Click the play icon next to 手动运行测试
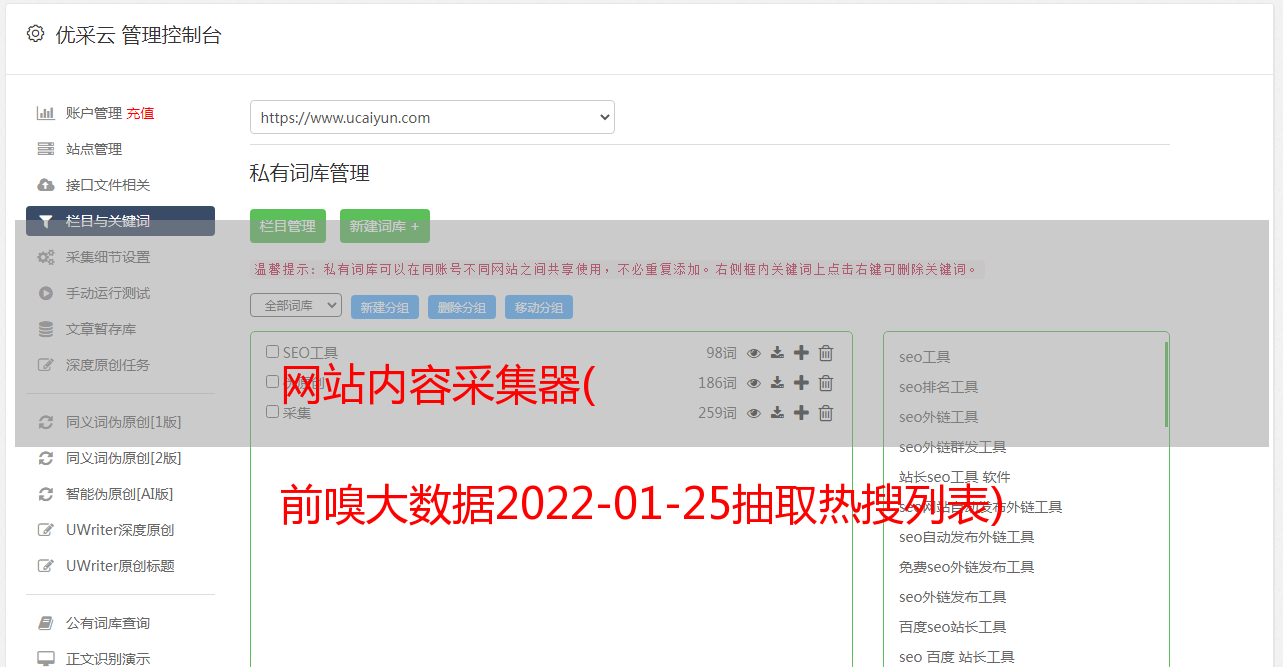 click(45, 293)
